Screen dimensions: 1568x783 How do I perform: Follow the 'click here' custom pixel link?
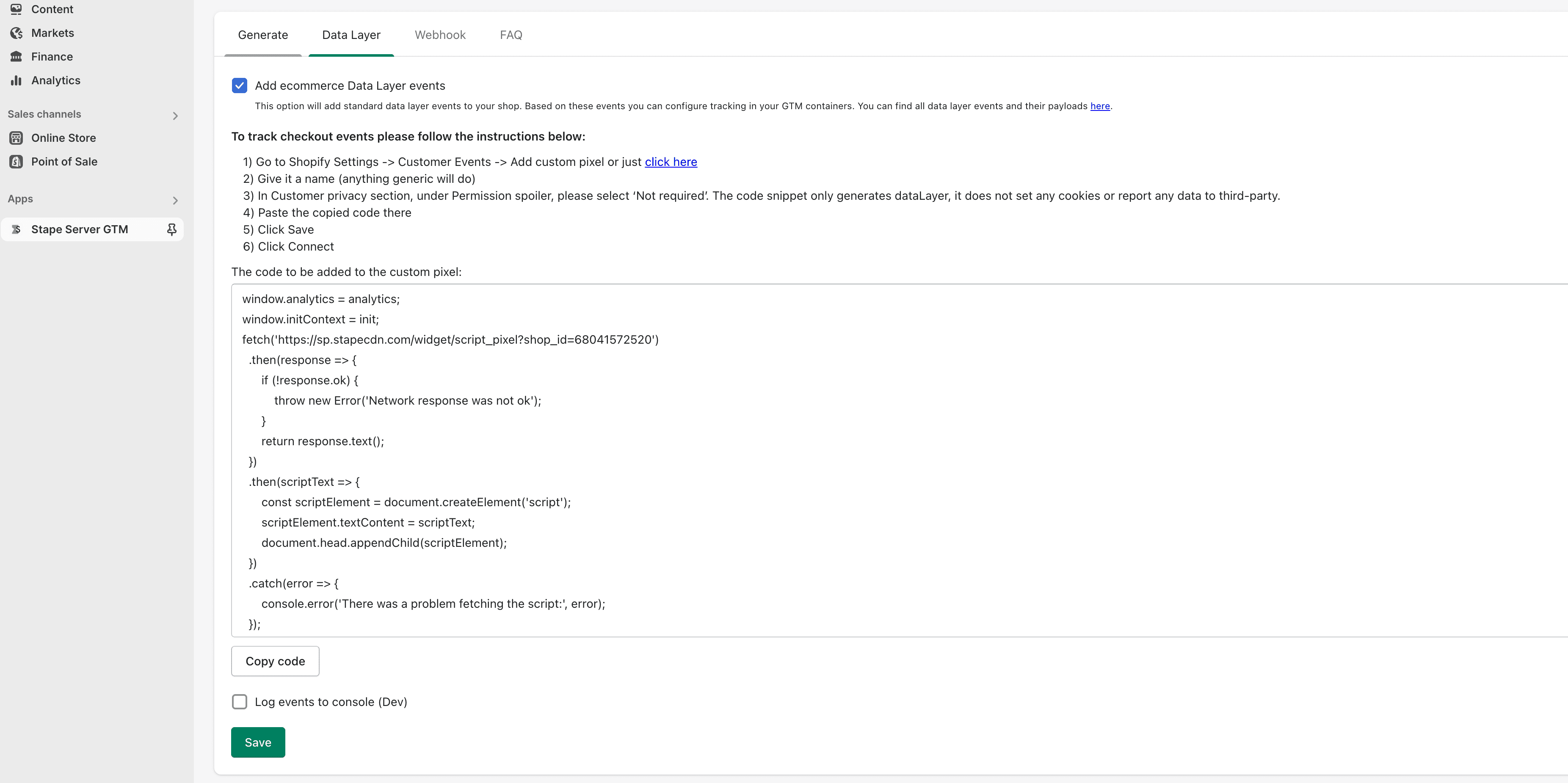click(671, 162)
